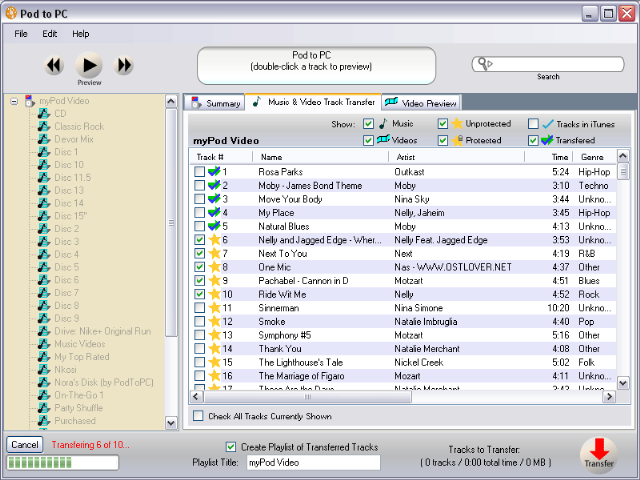Sort by the Artist column header
Screen dimensions: 640x480
pyautogui.click(x=456, y=157)
